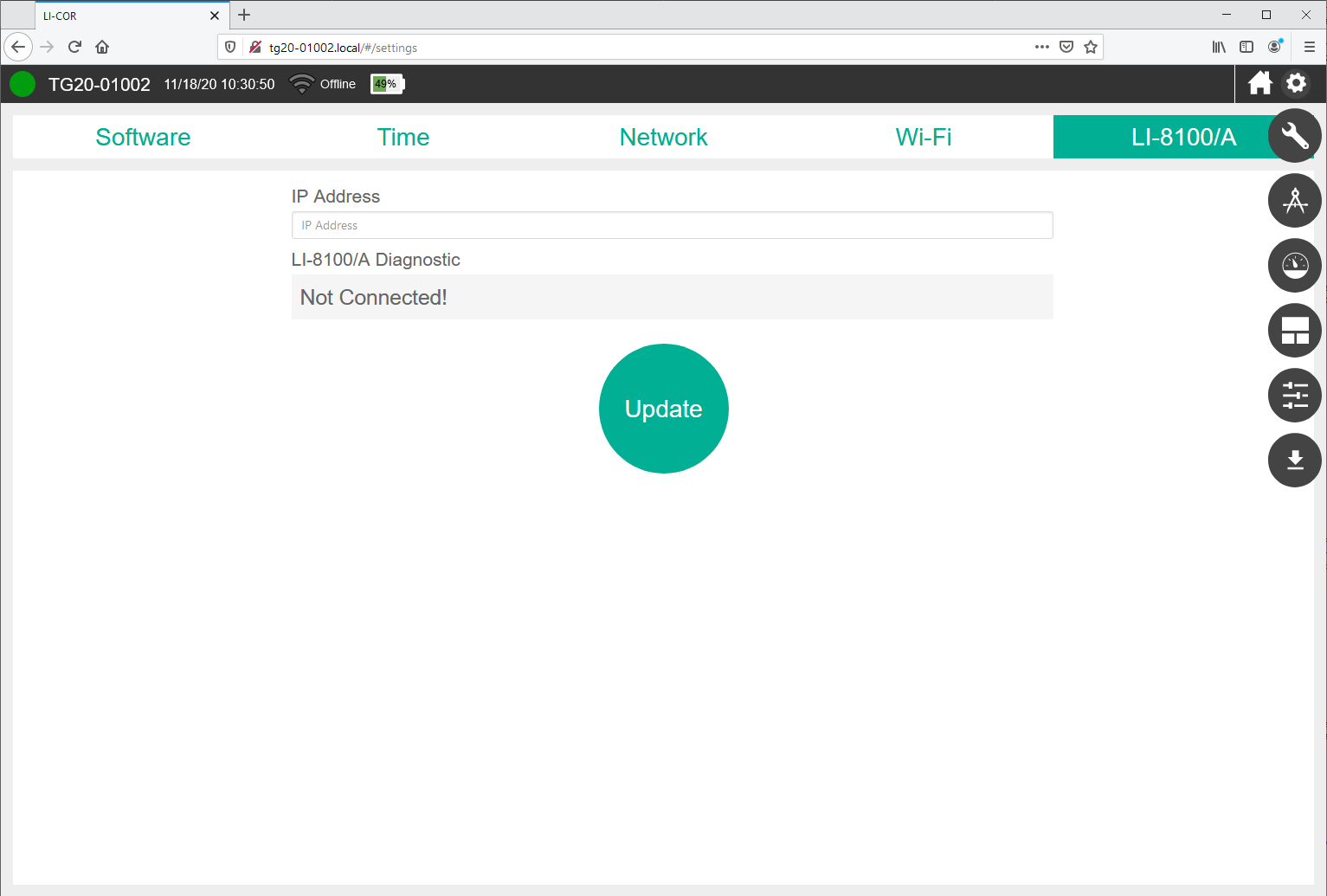Click the TG20-01002 device name
This screenshot has height=896, width=1327.
pyautogui.click(x=100, y=84)
